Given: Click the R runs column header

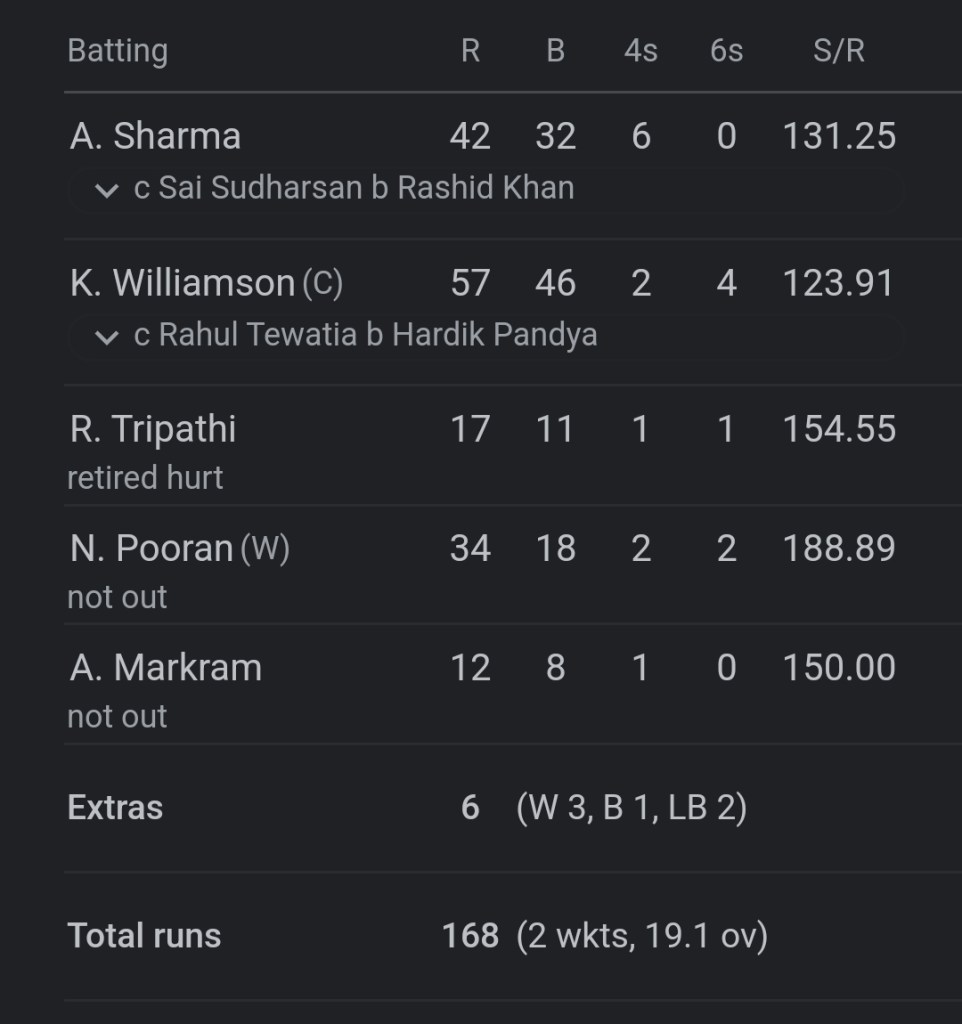Looking at the screenshot, I should coord(470,51).
